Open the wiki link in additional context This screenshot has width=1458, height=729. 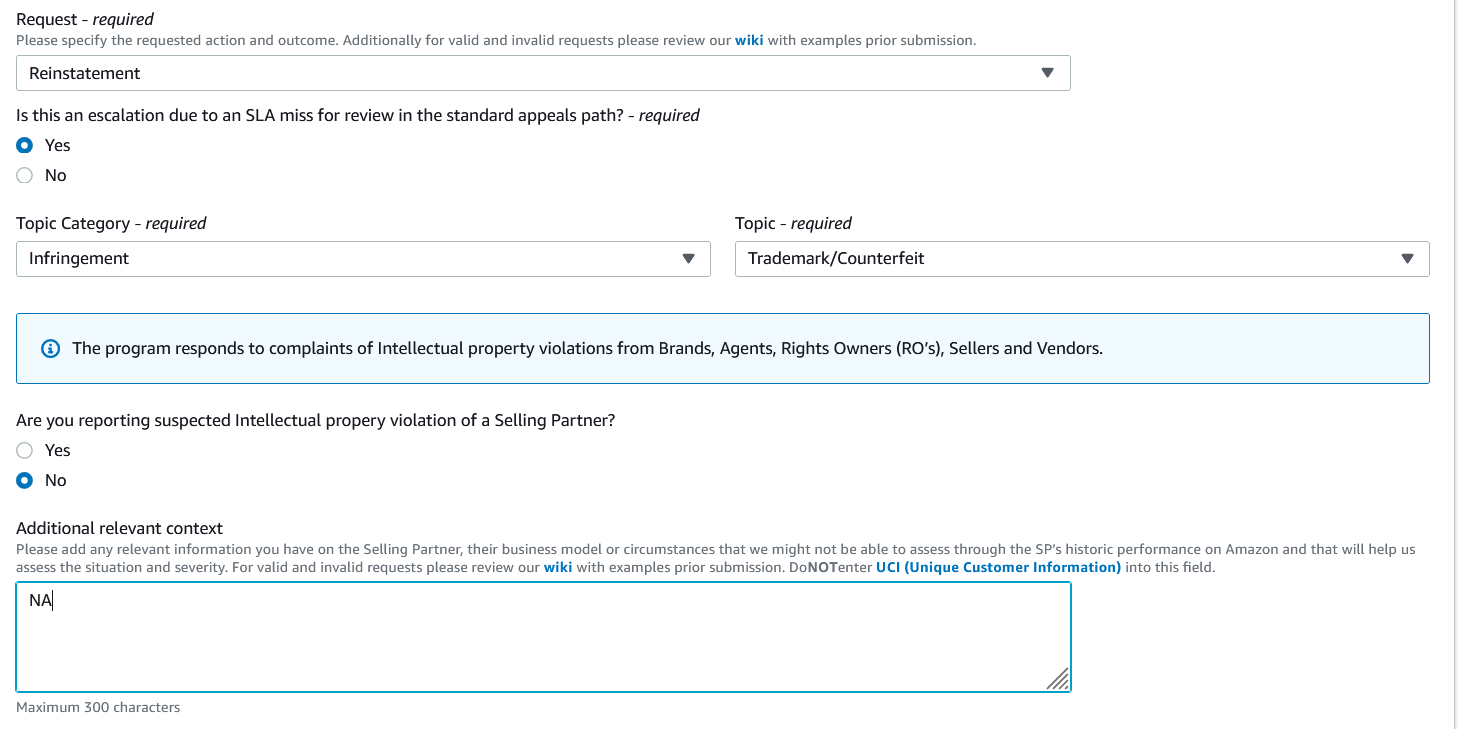(558, 567)
